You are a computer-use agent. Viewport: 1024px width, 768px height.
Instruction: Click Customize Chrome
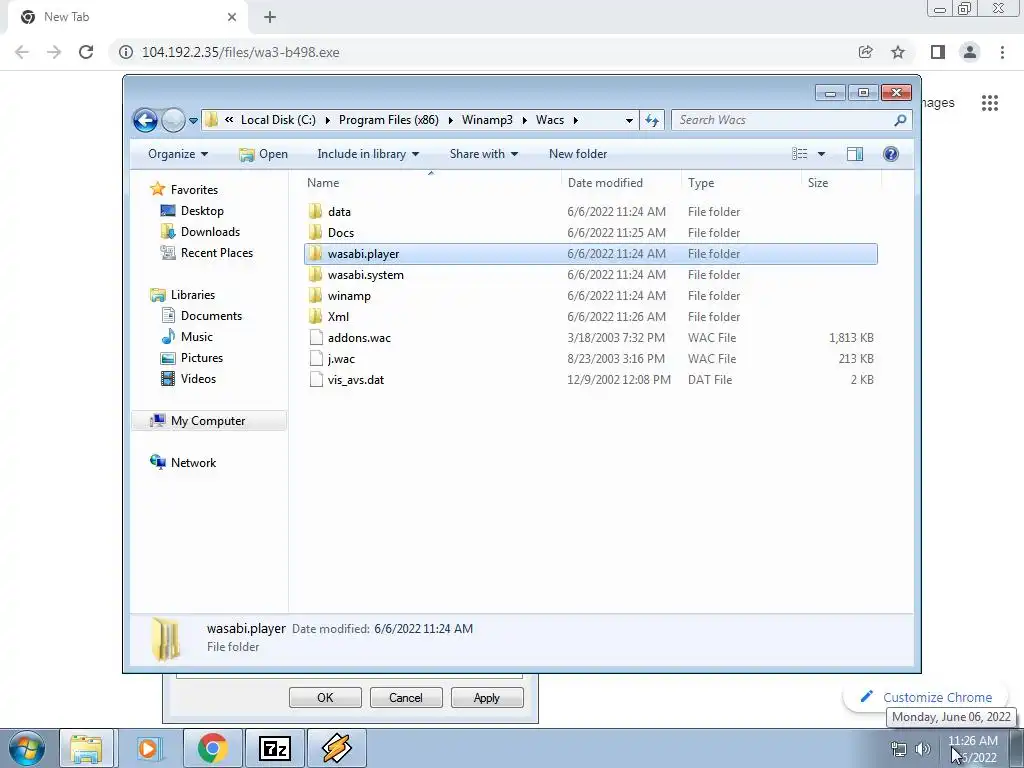point(928,697)
